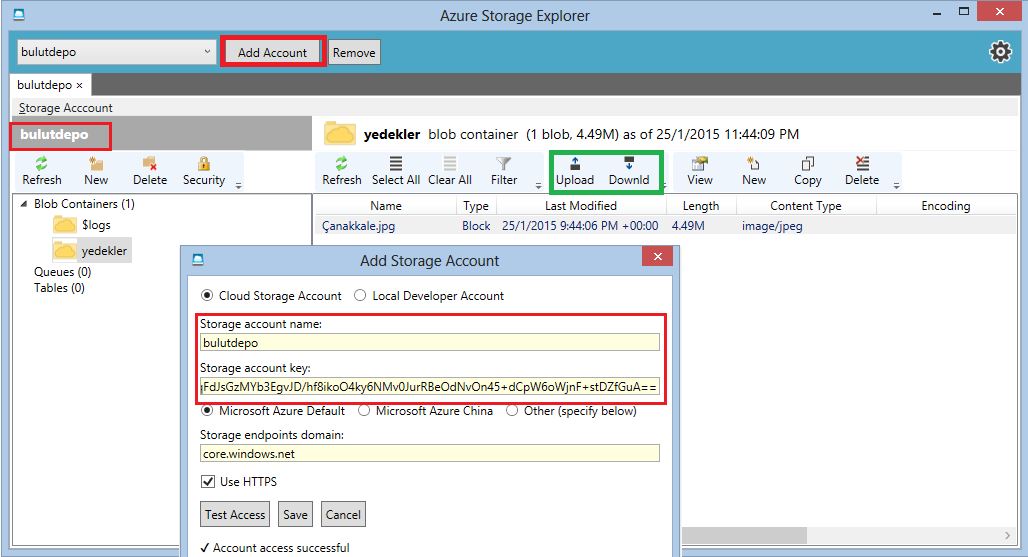Click the Storage endpoints domain field
The image size is (1028, 557).
429,453
